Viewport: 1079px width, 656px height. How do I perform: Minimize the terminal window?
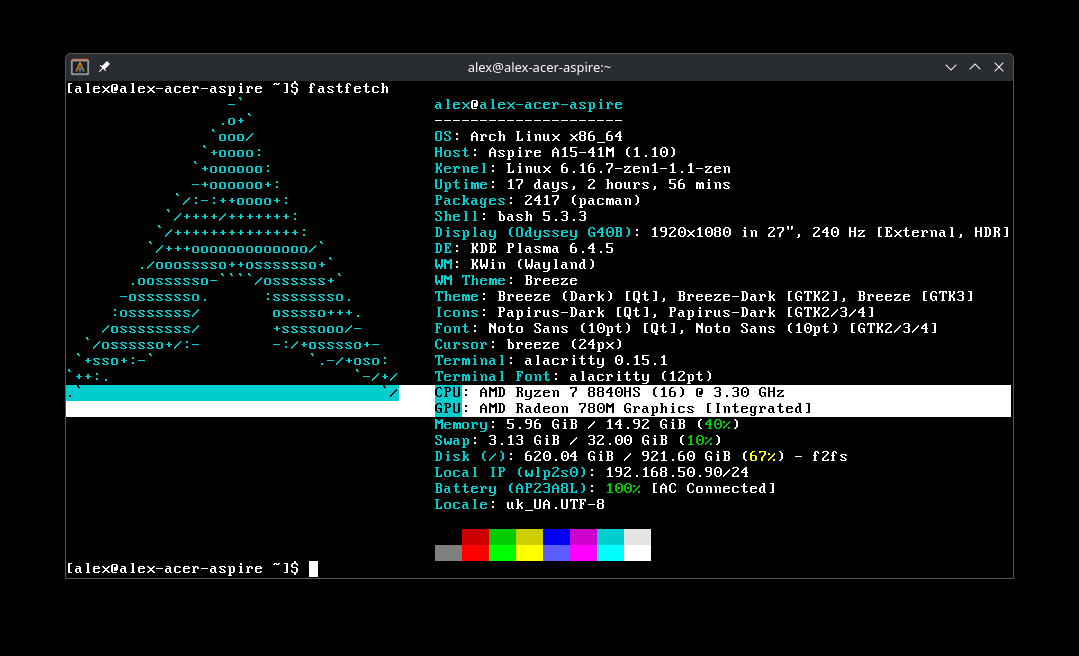point(951,67)
